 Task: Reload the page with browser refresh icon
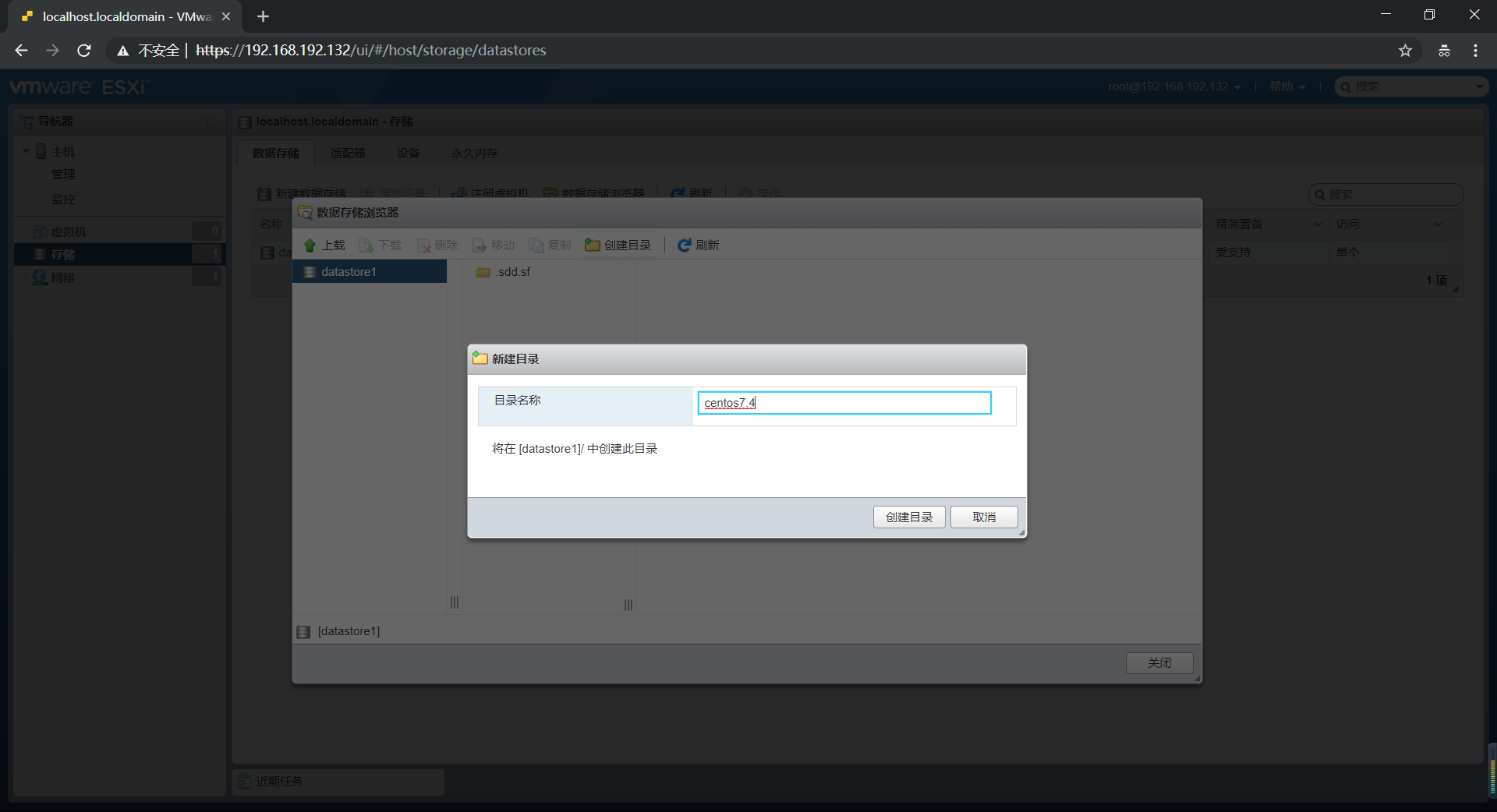click(84, 51)
